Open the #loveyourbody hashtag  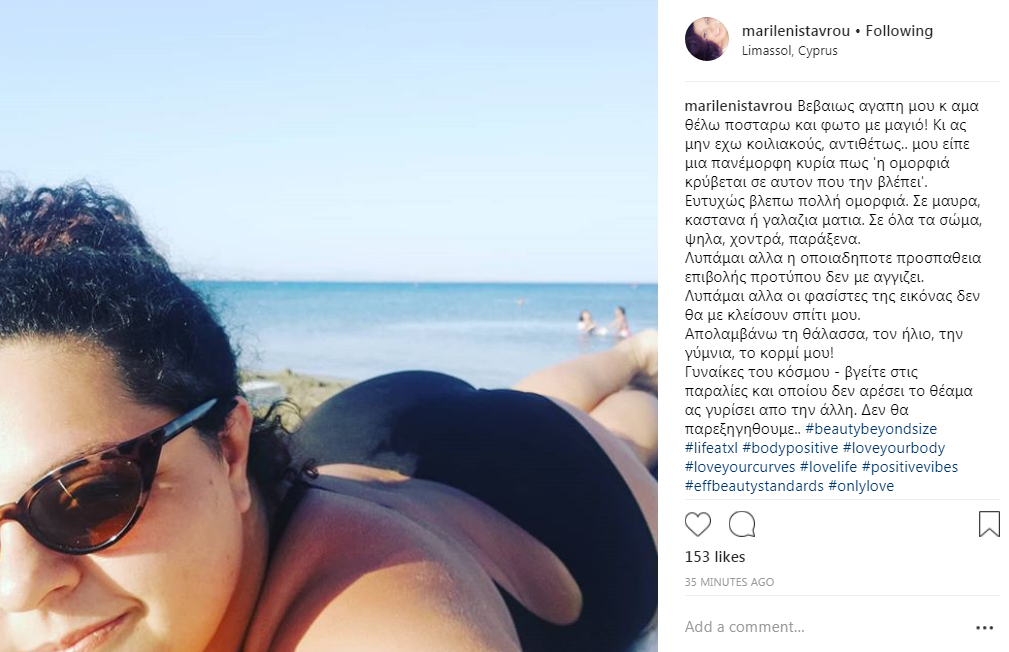894,448
